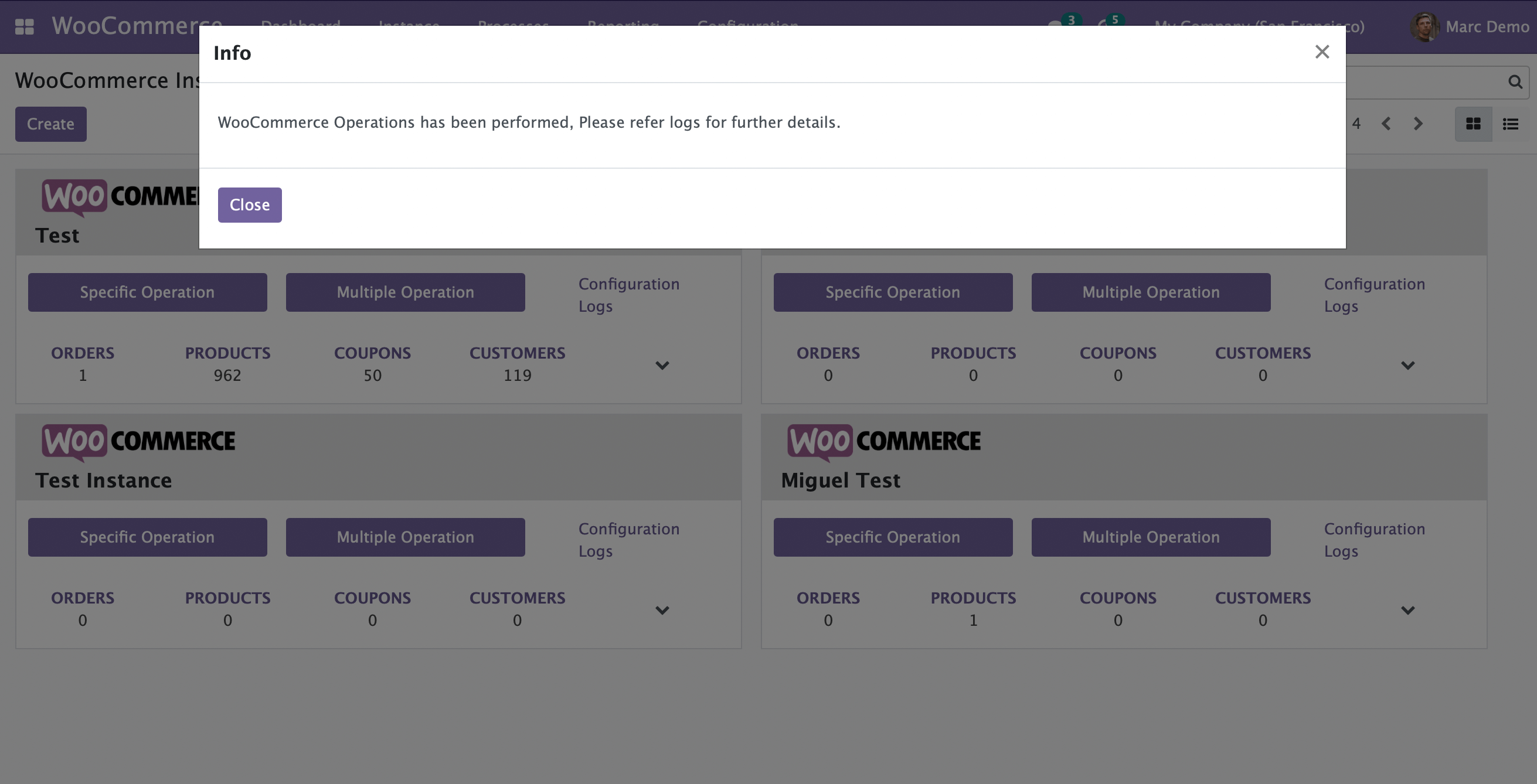Click the search magnifier icon
Viewport: 1537px width, 784px height.
coord(1515,81)
